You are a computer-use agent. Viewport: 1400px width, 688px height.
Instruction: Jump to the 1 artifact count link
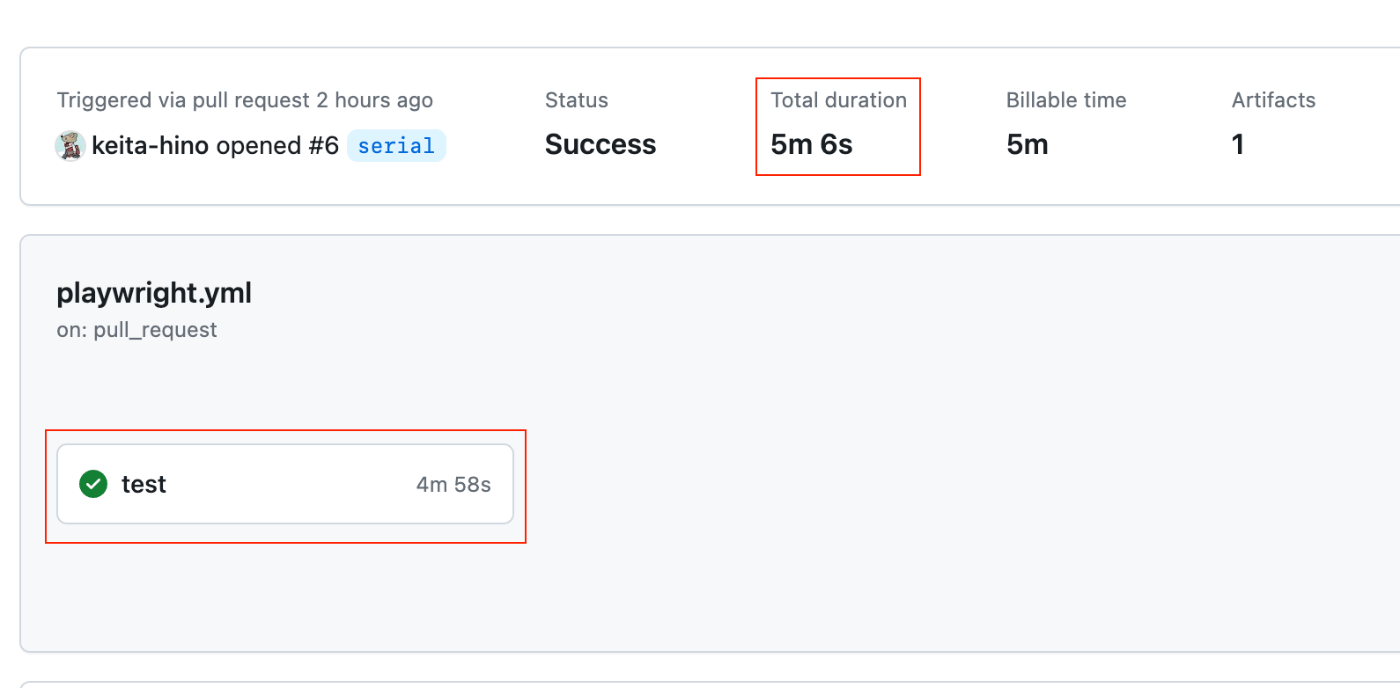pyautogui.click(x=1238, y=145)
